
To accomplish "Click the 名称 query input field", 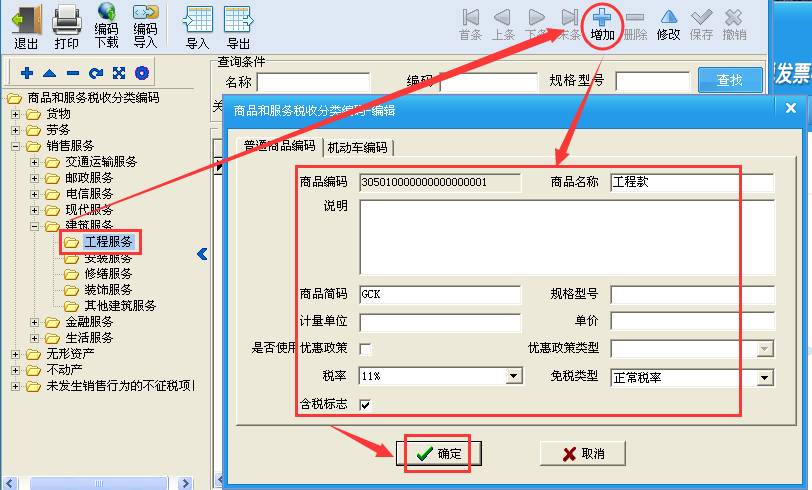I will coord(313,82).
